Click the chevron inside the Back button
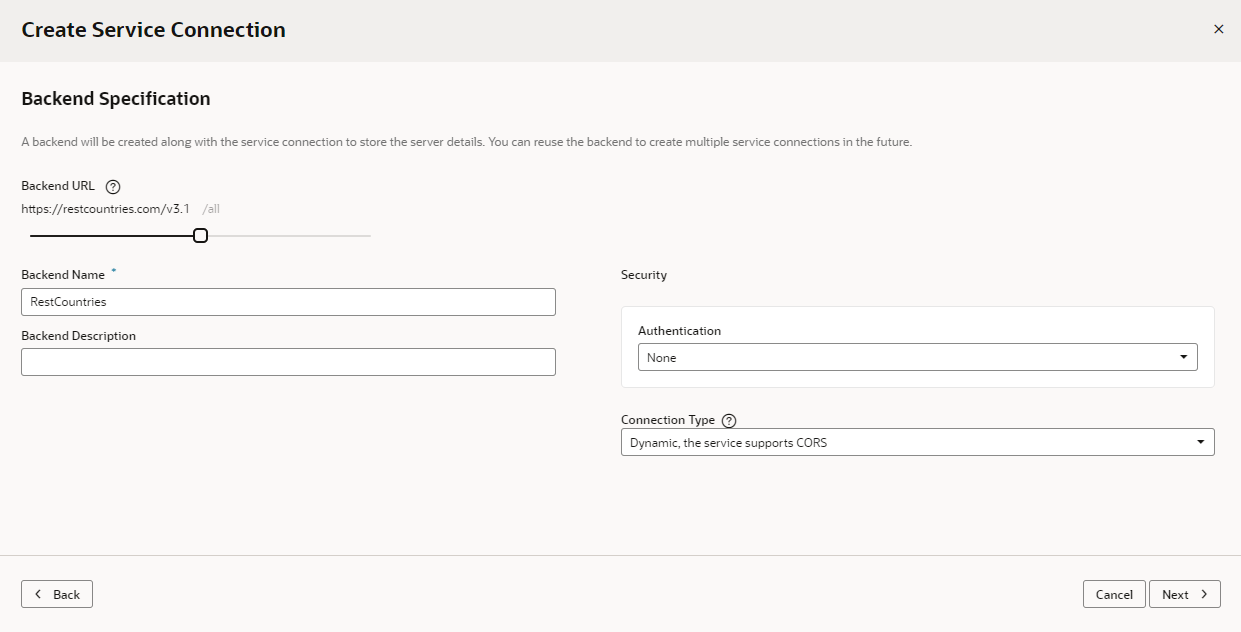Viewport: 1241px width, 632px height. (x=40, y=594)
